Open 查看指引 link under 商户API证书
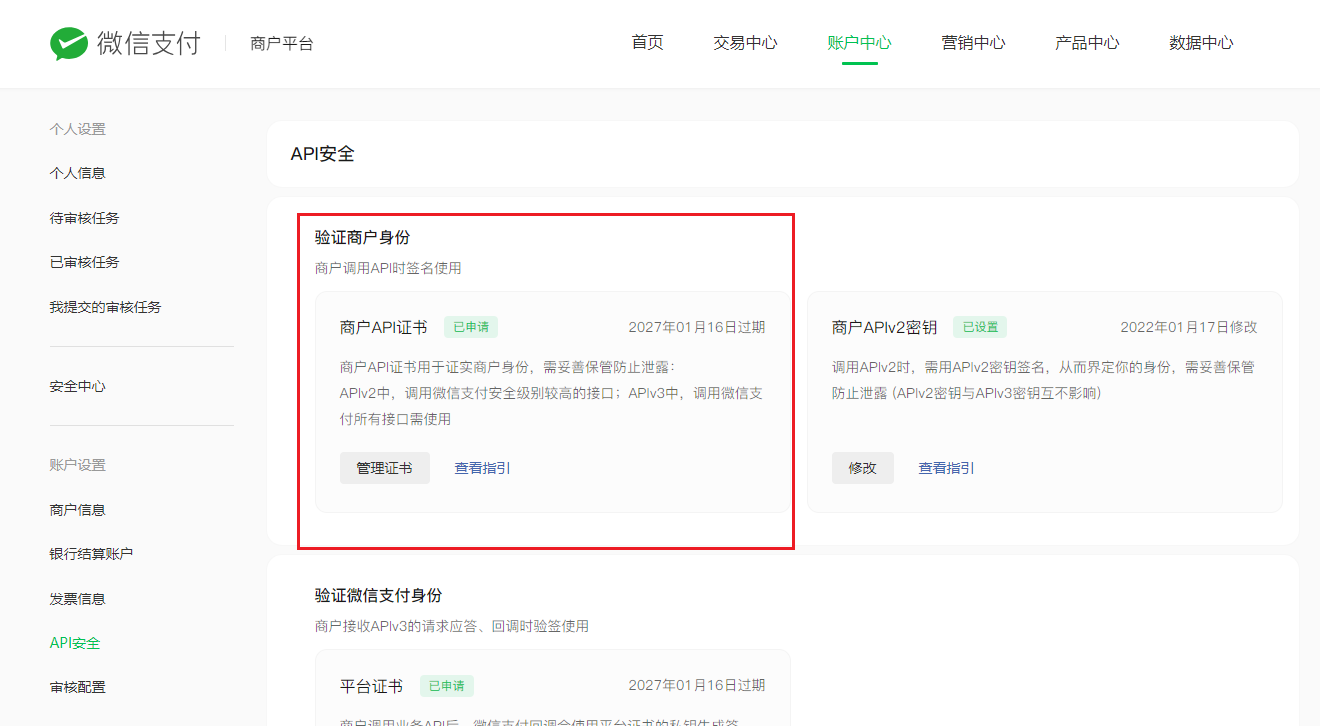Viewport: 1320px width, 726px height. tap(482, 468)
